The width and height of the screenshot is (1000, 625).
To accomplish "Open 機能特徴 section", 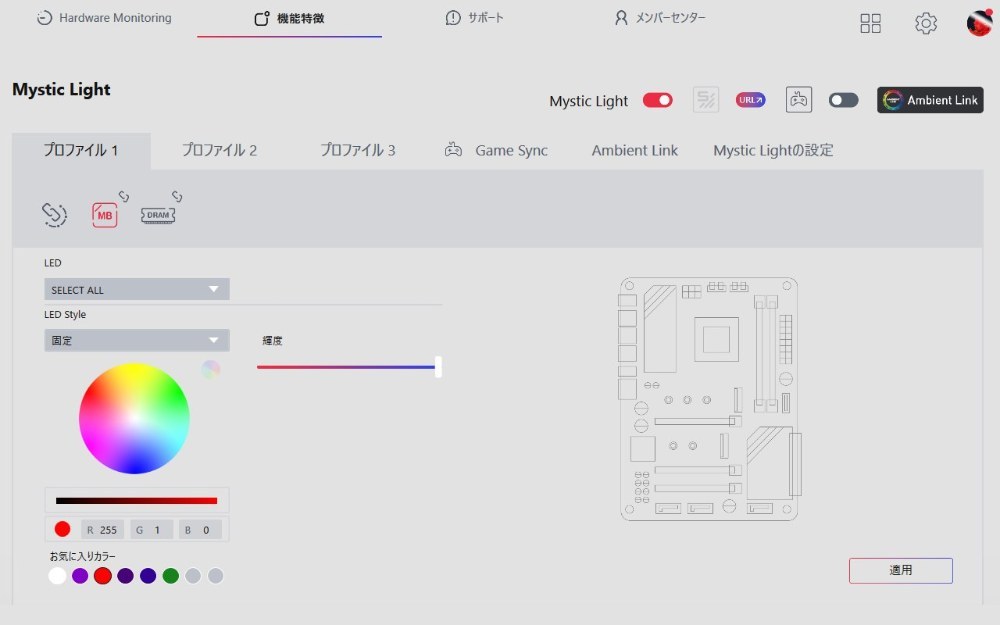I will point(290,18).
